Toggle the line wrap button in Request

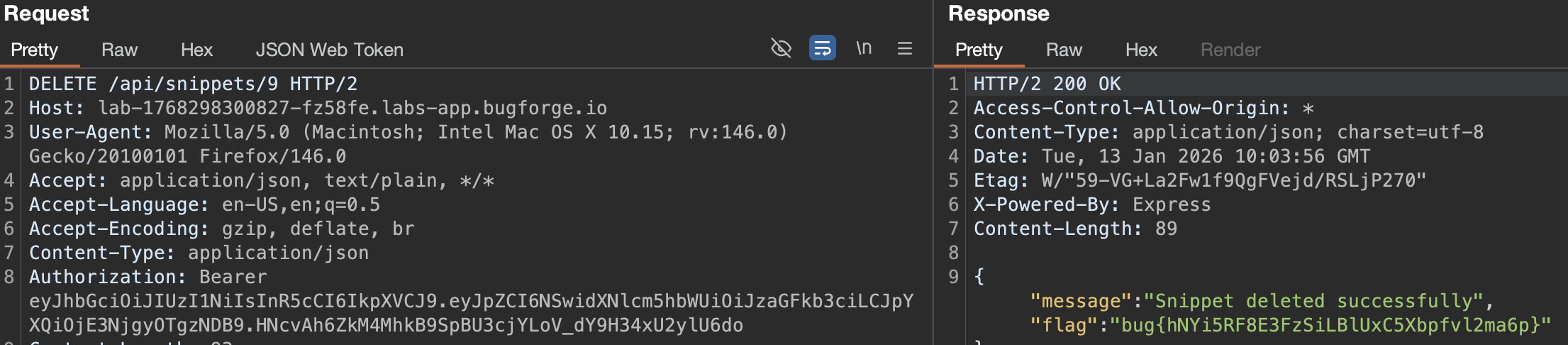[822, 48]
